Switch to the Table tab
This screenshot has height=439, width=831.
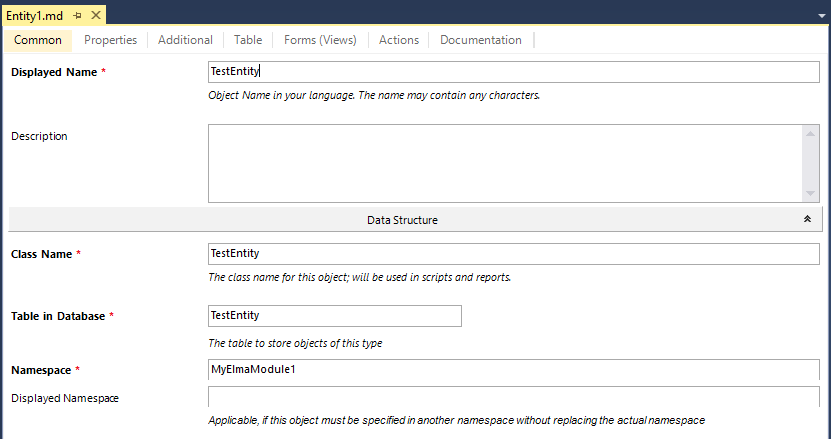coord(248,40)
